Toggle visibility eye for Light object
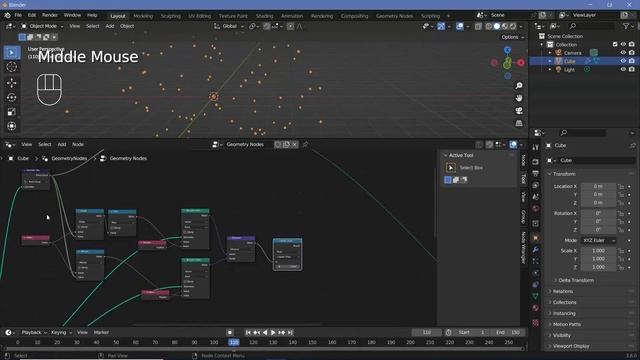This screenshot has width=640, height=360. (x=623, y=69)
